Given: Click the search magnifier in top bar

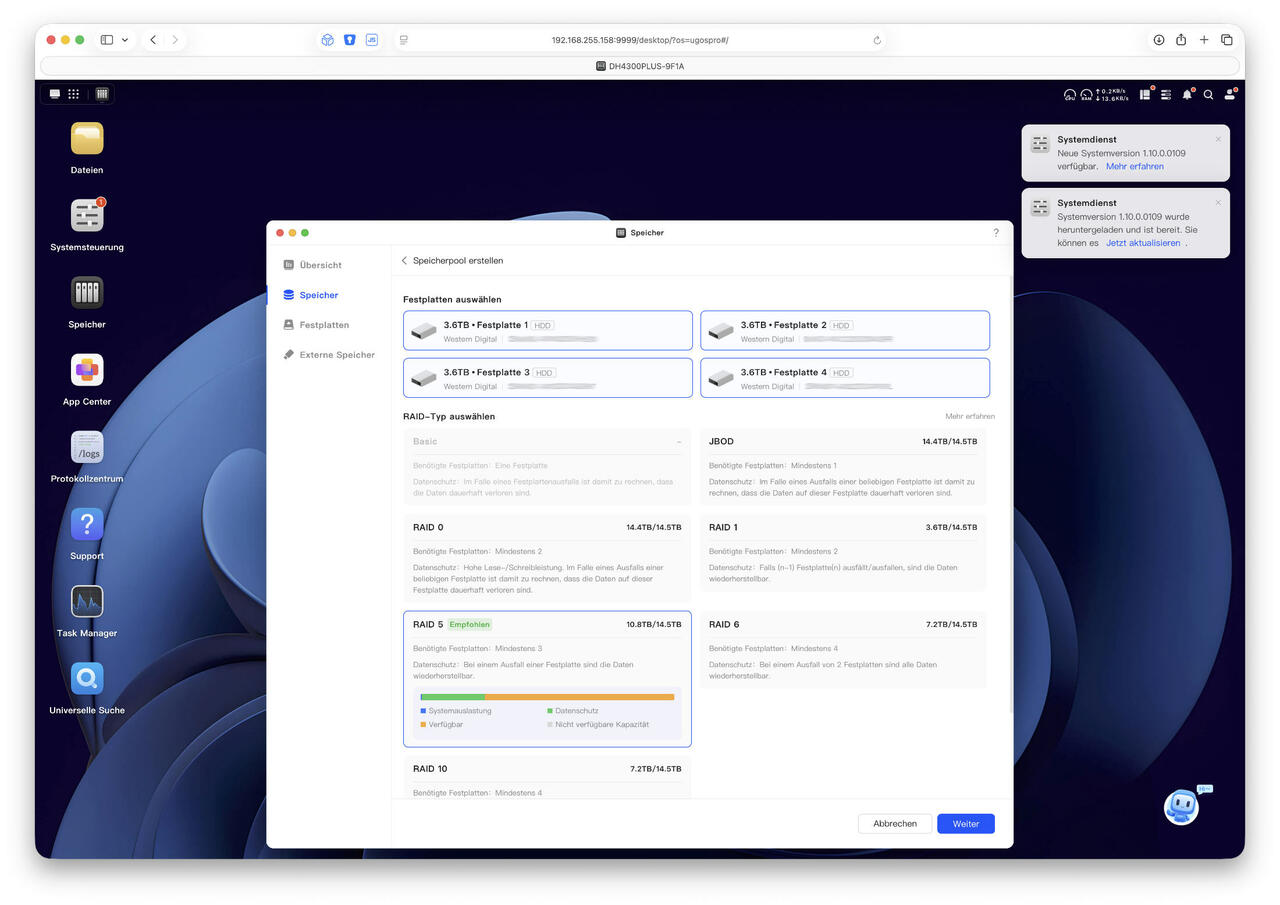Looking at the screenshot, I should 1208,95.
